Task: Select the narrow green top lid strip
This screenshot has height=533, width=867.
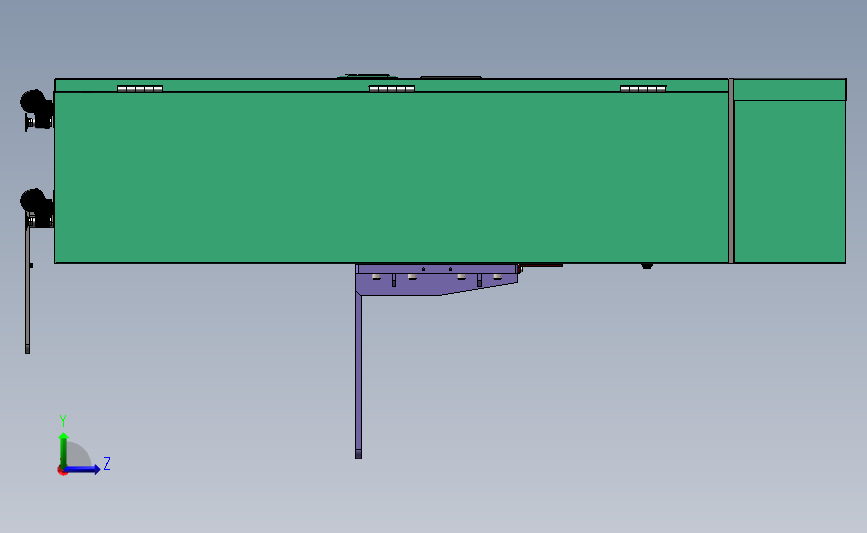Action: point(391,85)
